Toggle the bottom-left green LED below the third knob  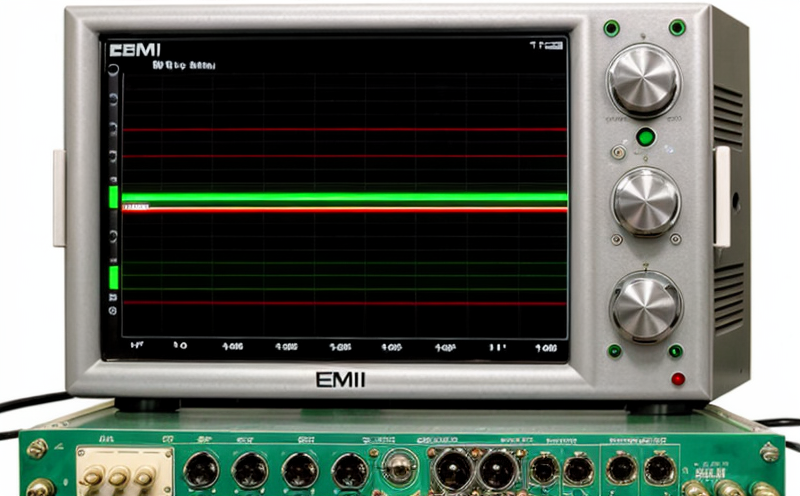point(614,351)
